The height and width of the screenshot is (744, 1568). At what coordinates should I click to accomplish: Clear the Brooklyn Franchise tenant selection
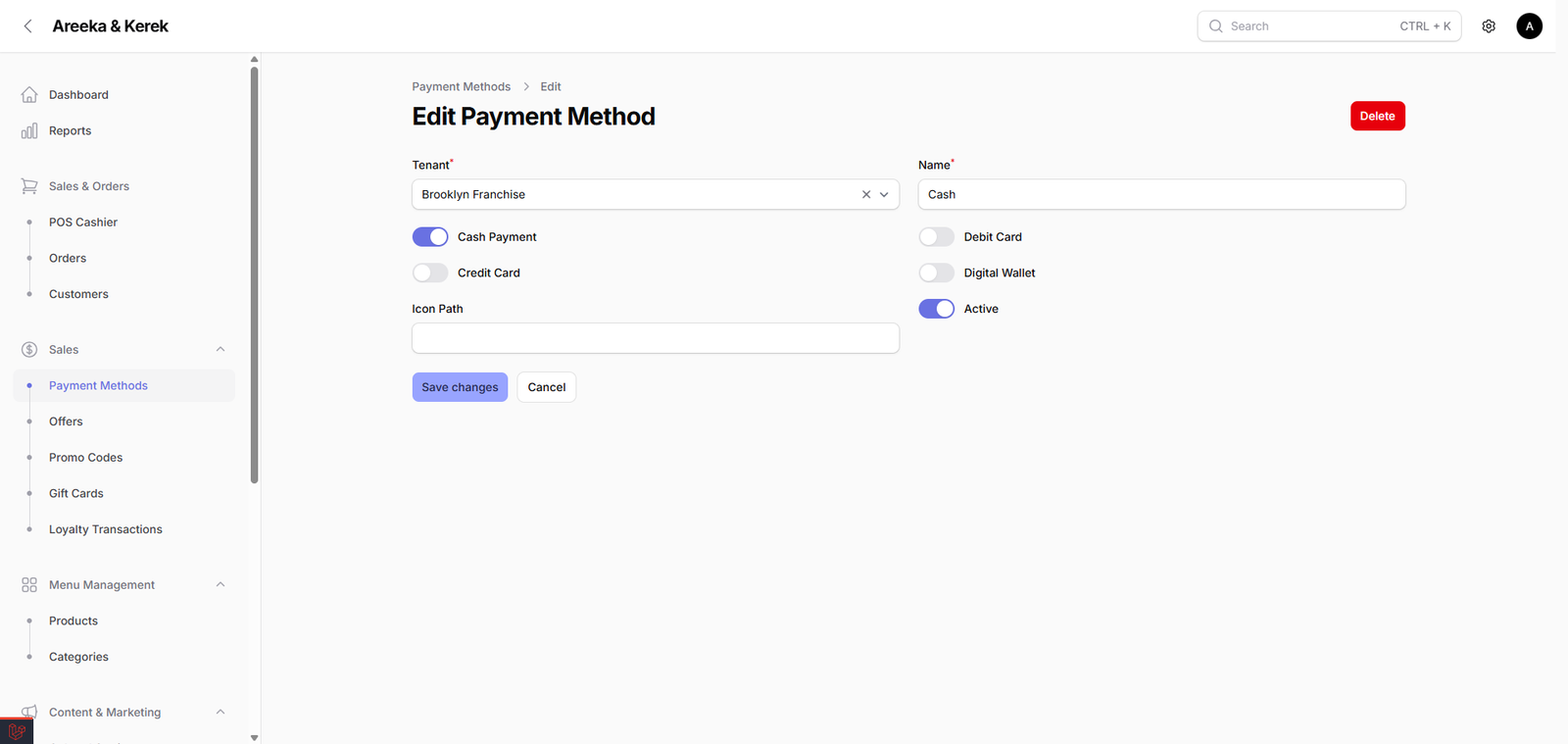tap(866, 194)
